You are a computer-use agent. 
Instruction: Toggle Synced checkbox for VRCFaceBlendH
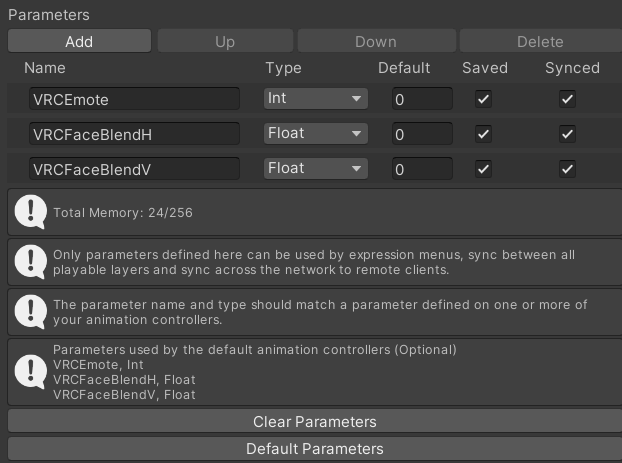coord(567,134)
